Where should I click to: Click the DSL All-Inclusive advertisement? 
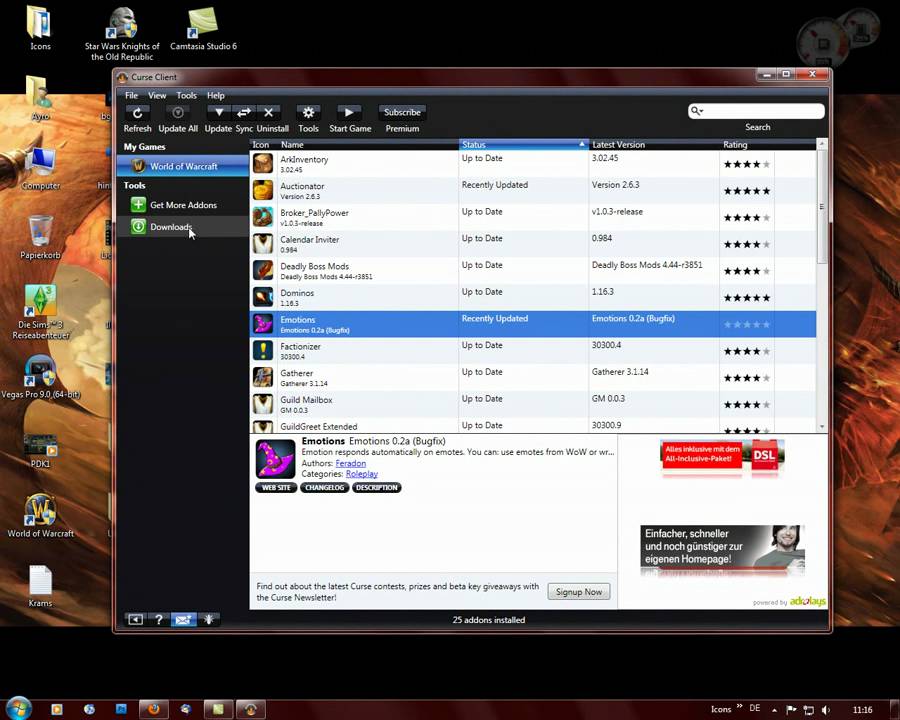click(x=722, y=456)
